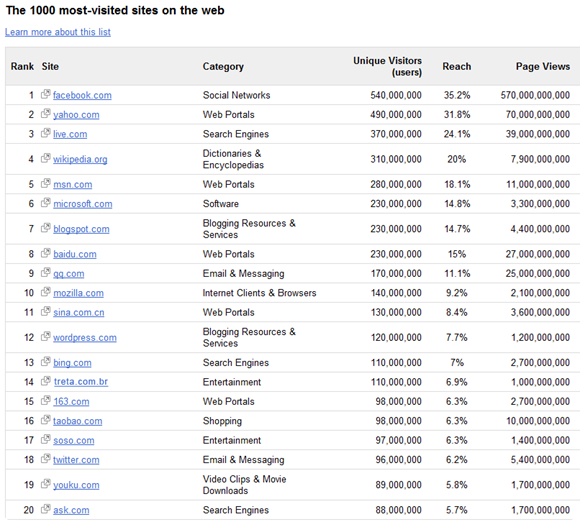The height and width of the screenshot is (522, 580).
Task: Open the microsoft.com site link
Action: [x=82, y=204]
